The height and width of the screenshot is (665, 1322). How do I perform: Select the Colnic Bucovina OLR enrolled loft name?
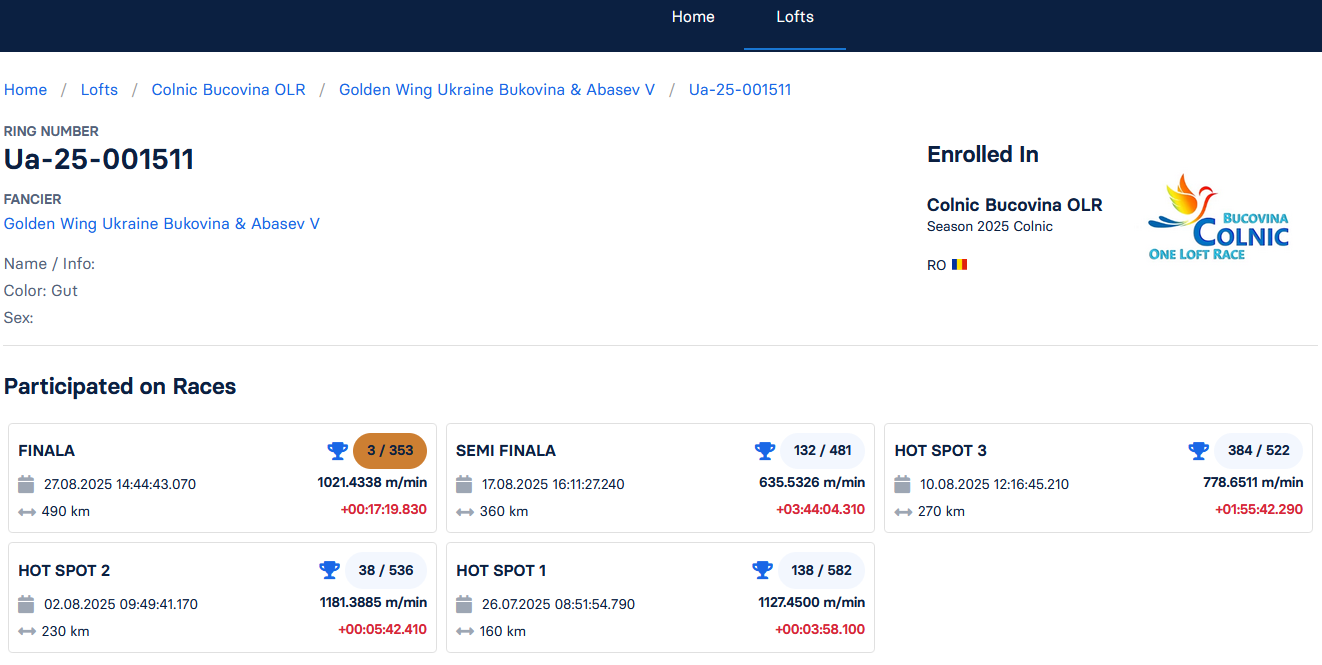(x=1014, y=205)
